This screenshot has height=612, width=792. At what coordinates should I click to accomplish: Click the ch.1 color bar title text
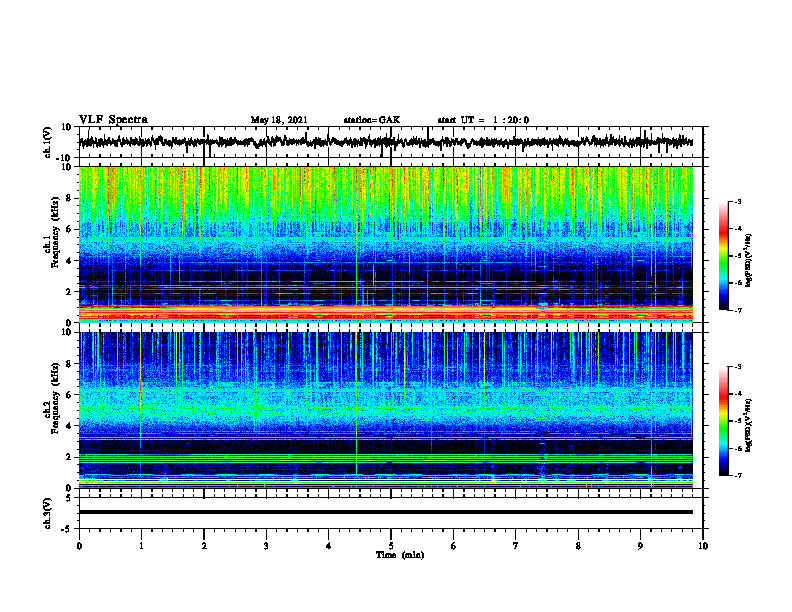pos(749,261)
